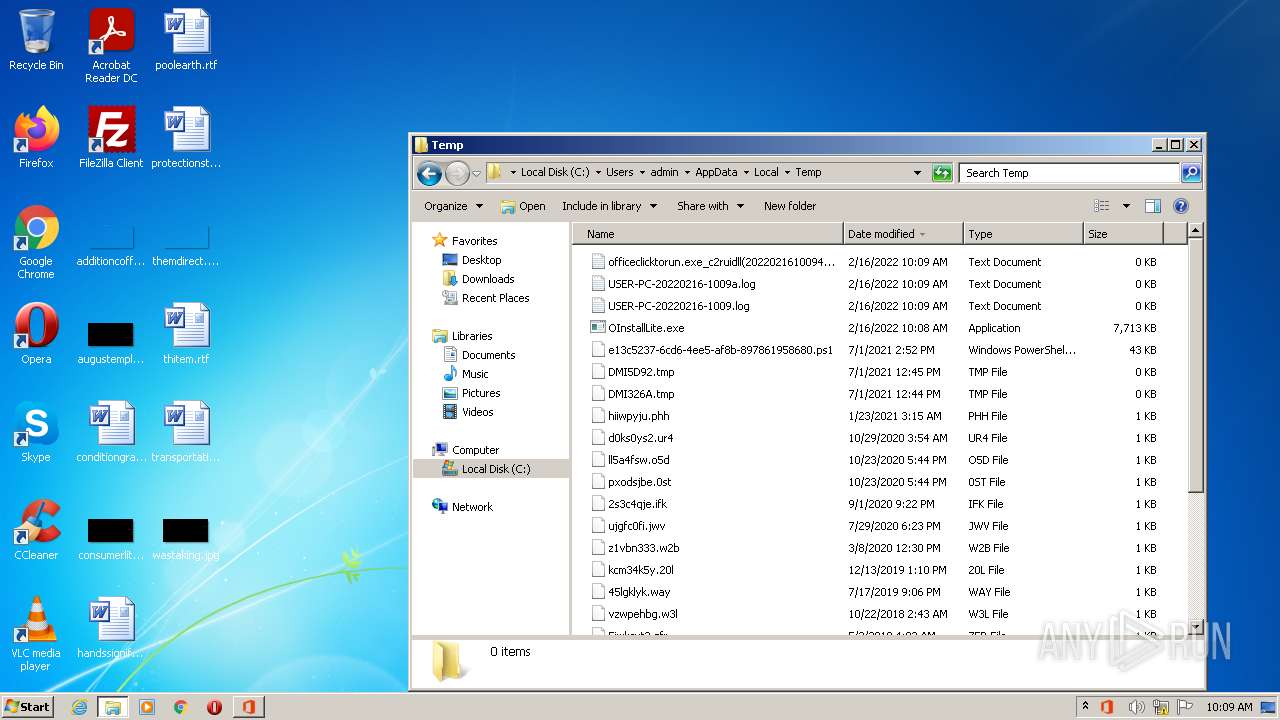This screenshot has height=720, width=1280.
Task: Sort by the Size column header
Action: tap(1123, 234)
